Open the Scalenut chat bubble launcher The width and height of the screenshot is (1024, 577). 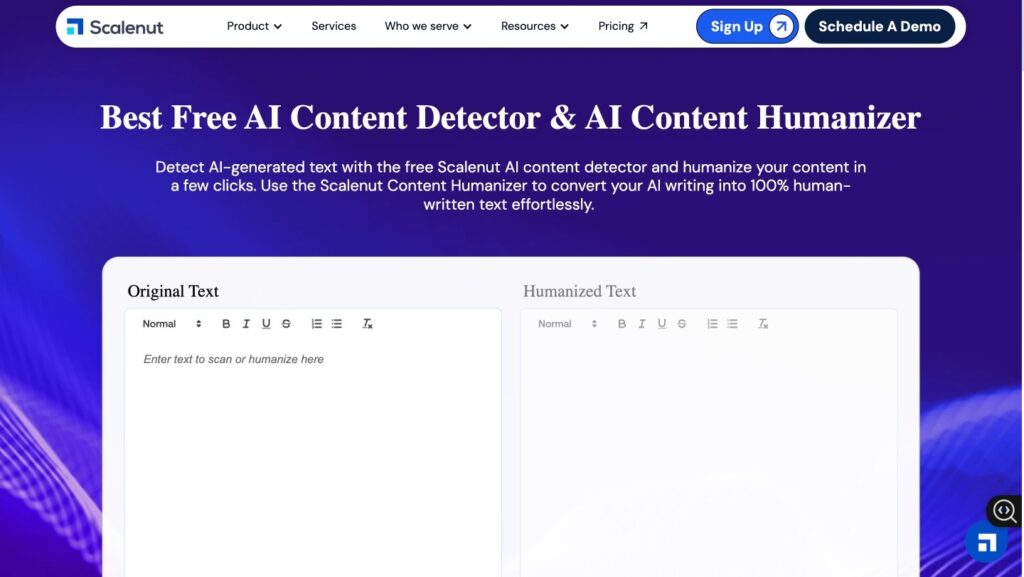click(x=986, y=542)
